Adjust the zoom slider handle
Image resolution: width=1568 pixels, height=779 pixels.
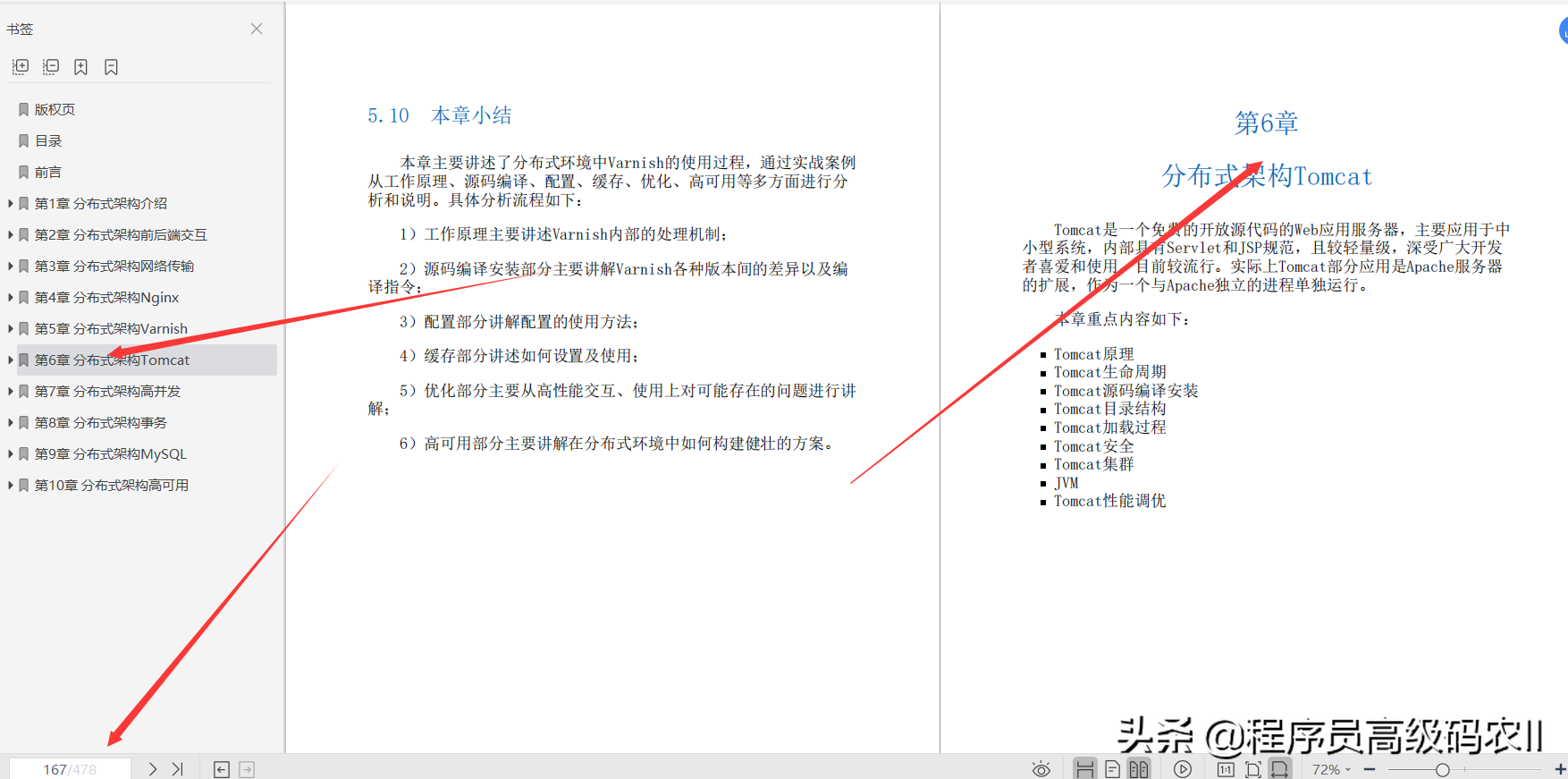1442,770
